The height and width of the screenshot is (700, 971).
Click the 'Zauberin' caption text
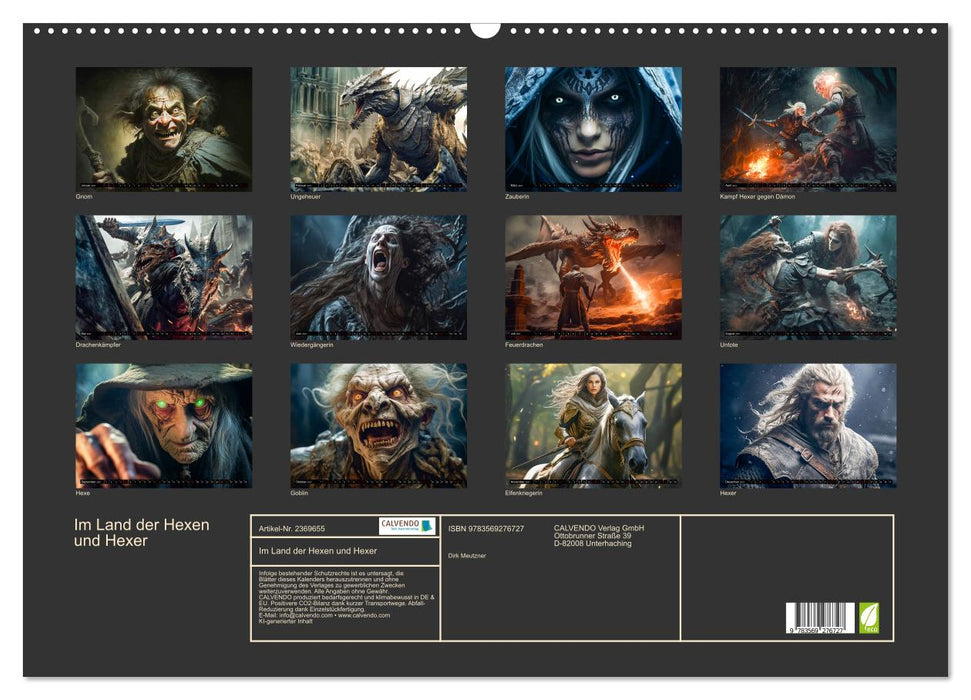click(517, 196)
